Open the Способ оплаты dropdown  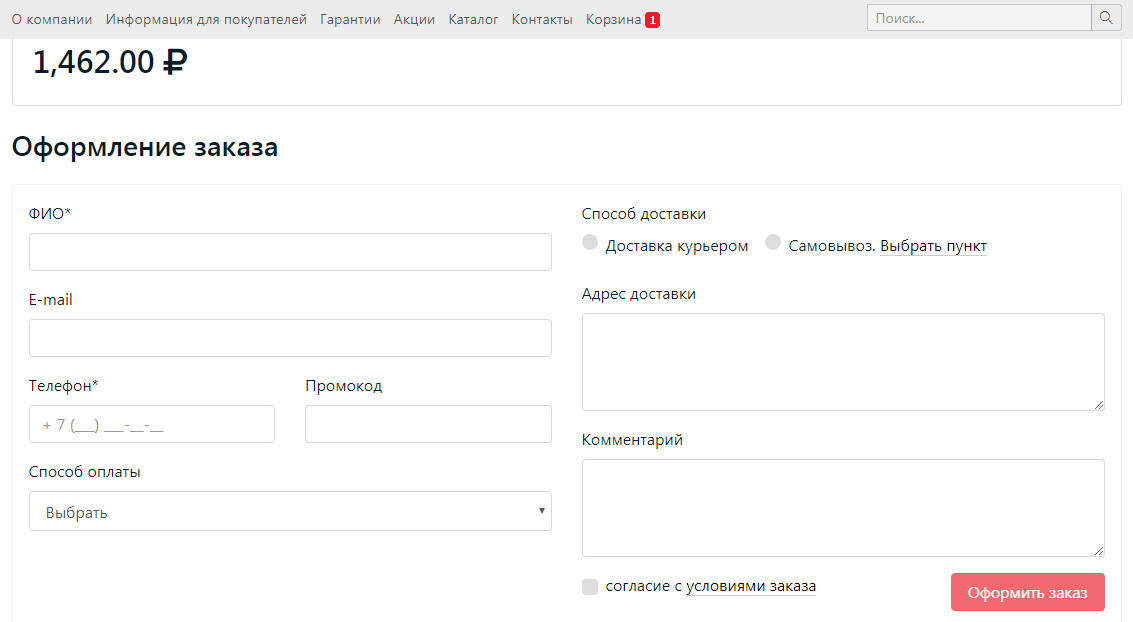click(290, 511)
